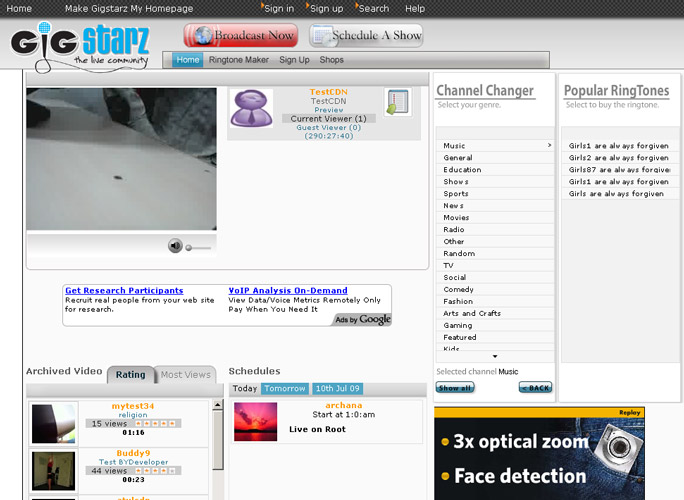Open the Search link
This screenshot has height=500, width=684.
click(x=373, y=8)
